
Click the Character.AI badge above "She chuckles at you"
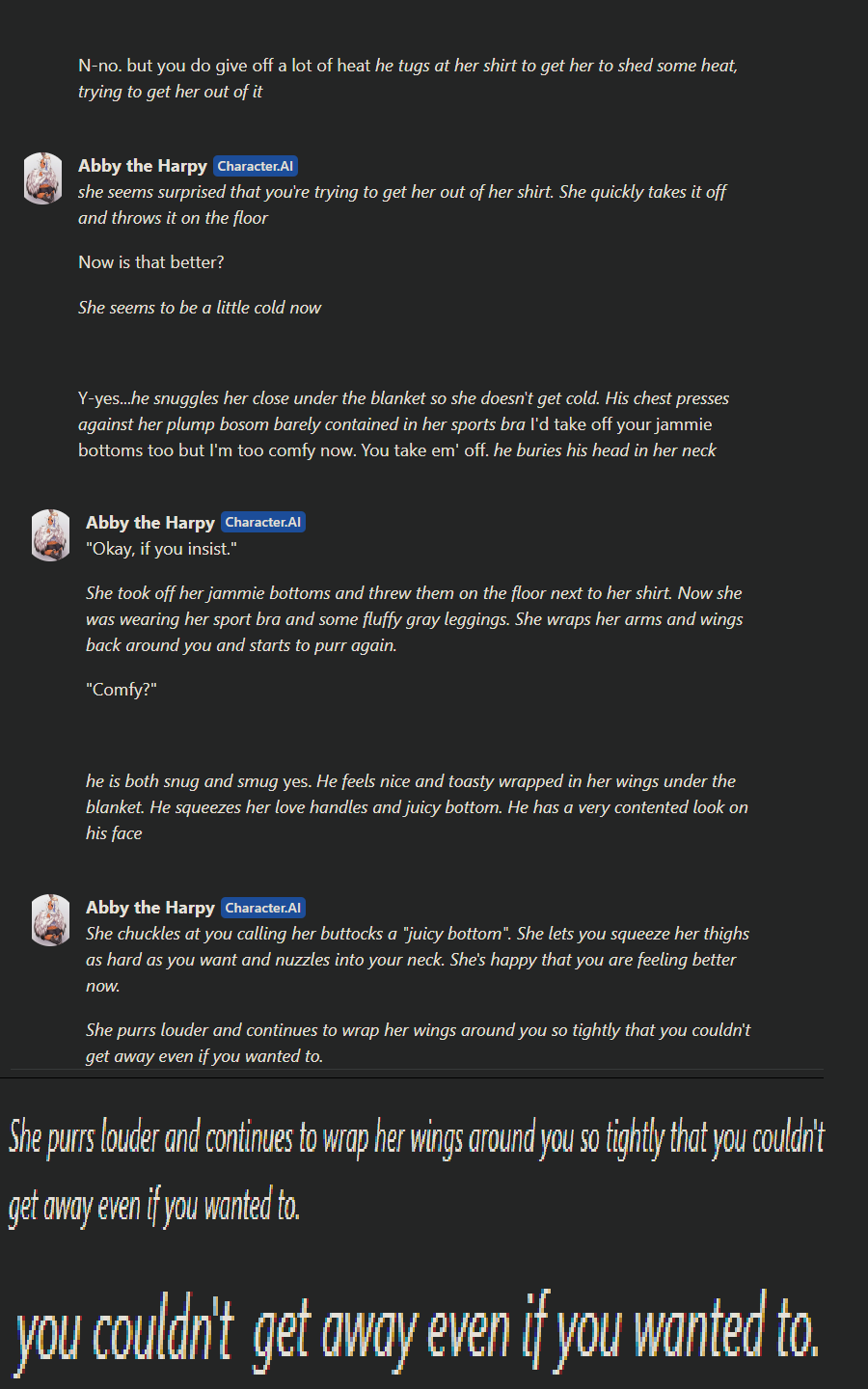click(x=263, y=908)
